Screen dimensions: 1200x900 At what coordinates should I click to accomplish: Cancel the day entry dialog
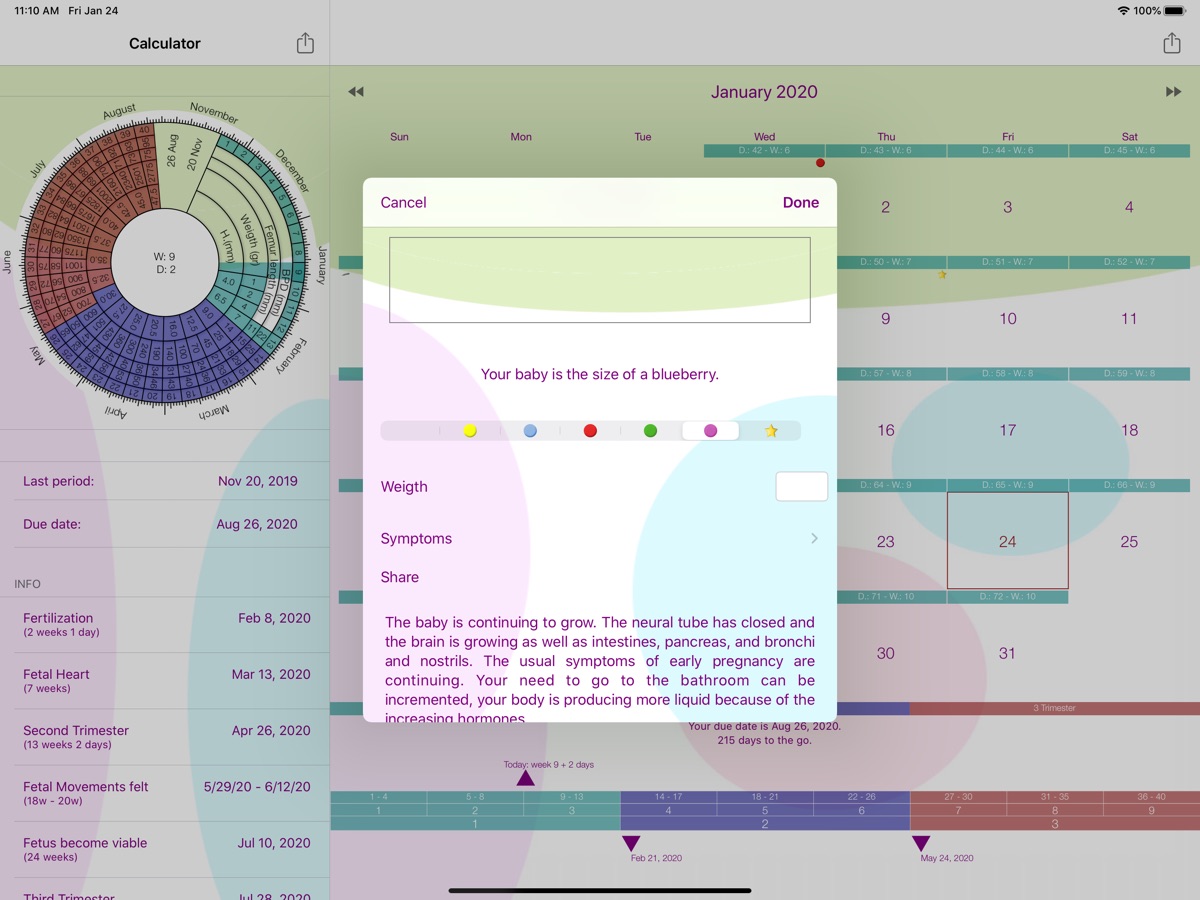[403, 203]
